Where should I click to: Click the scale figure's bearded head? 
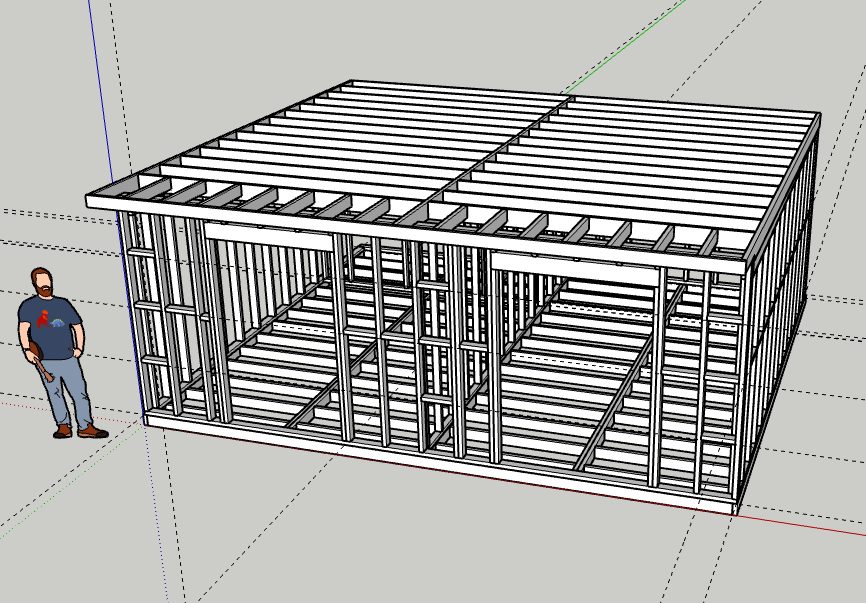click(42, 282)
